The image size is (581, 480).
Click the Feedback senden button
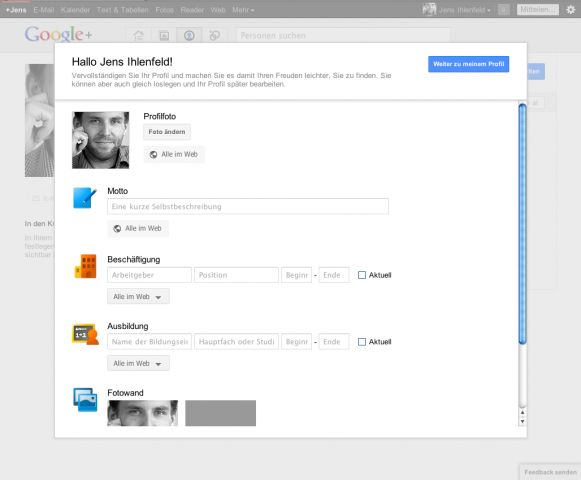tap(550, 472)
